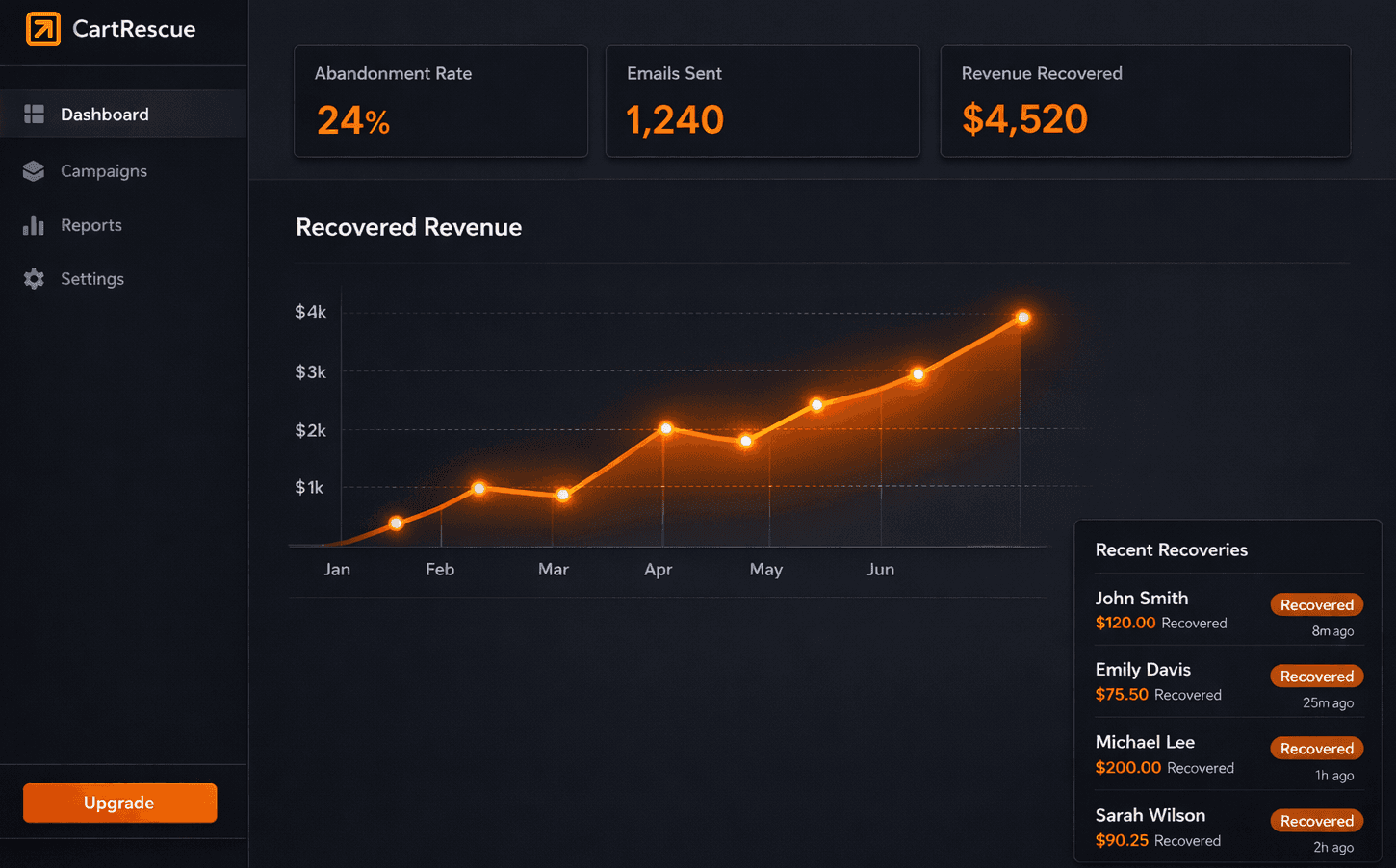Viewport: 1396px width, 868px height.
Task: Click the Revenue Recovered $4,520 card
Action: click(1145, 101)
